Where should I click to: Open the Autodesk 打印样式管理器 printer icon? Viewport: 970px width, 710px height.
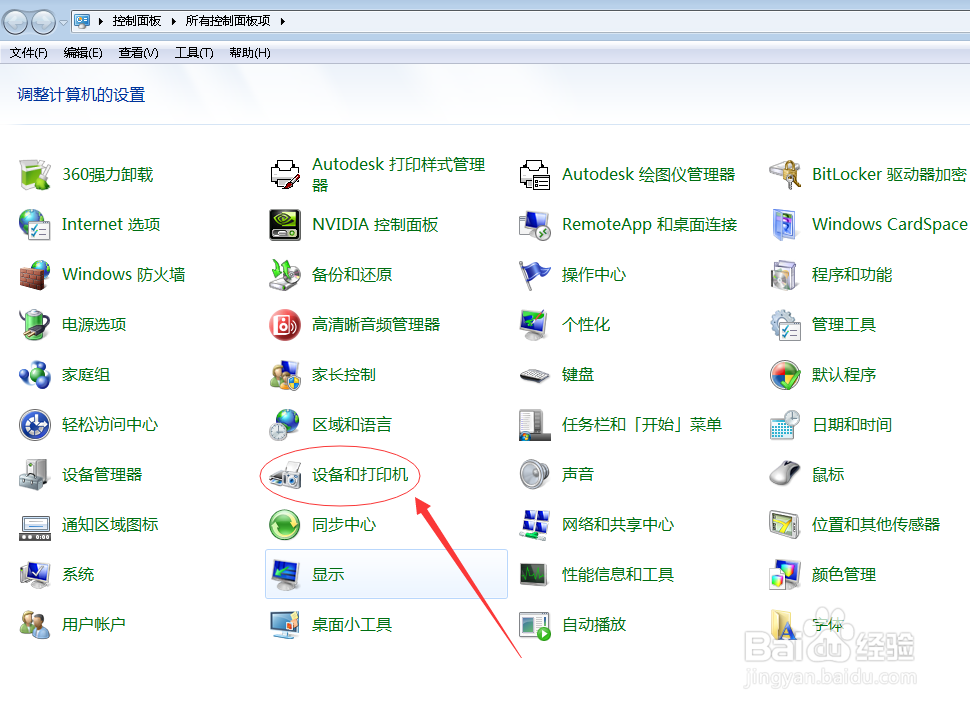click(285, 174)
